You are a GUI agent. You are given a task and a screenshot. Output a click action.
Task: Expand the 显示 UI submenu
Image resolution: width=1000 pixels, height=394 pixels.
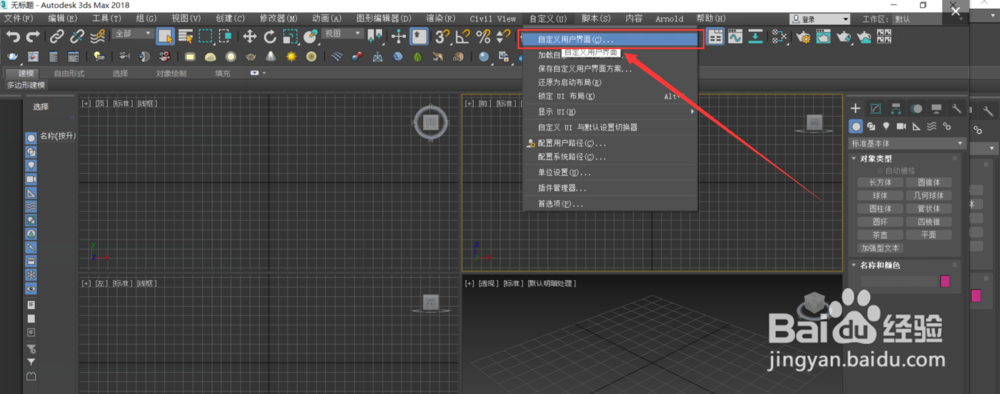[610, 112]
